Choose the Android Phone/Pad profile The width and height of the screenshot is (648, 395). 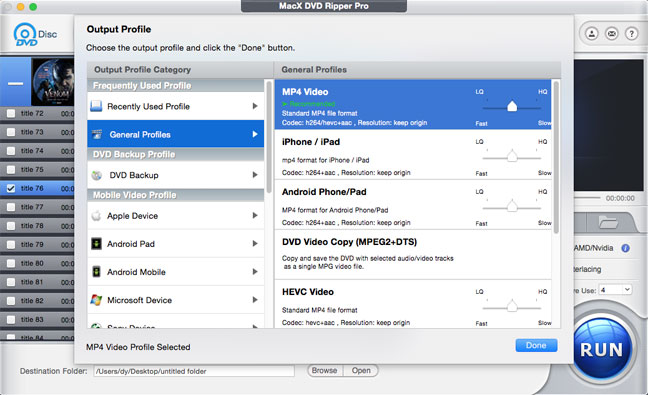pyautogui.click(x=413, y=205)
